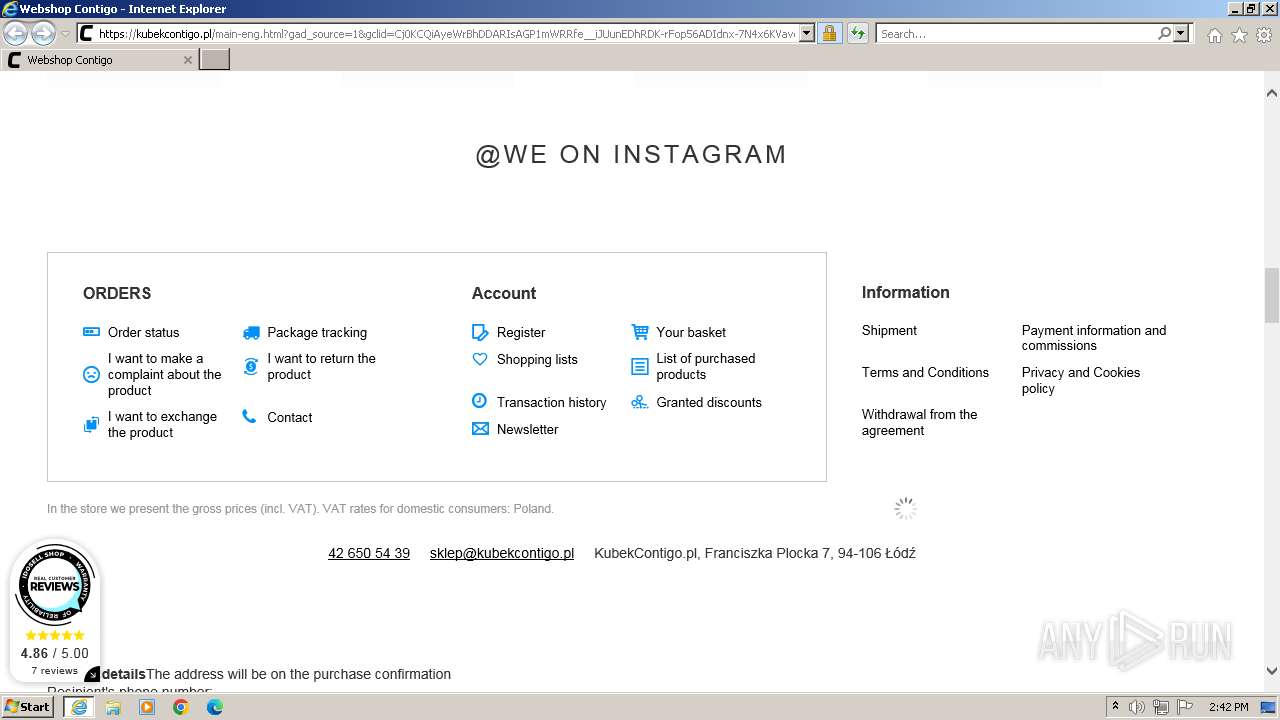Image resolution: width=1280 pixels, height=720 pixels.
Task: Open I want to exchange the product
Action: click(x=162, y=425)
